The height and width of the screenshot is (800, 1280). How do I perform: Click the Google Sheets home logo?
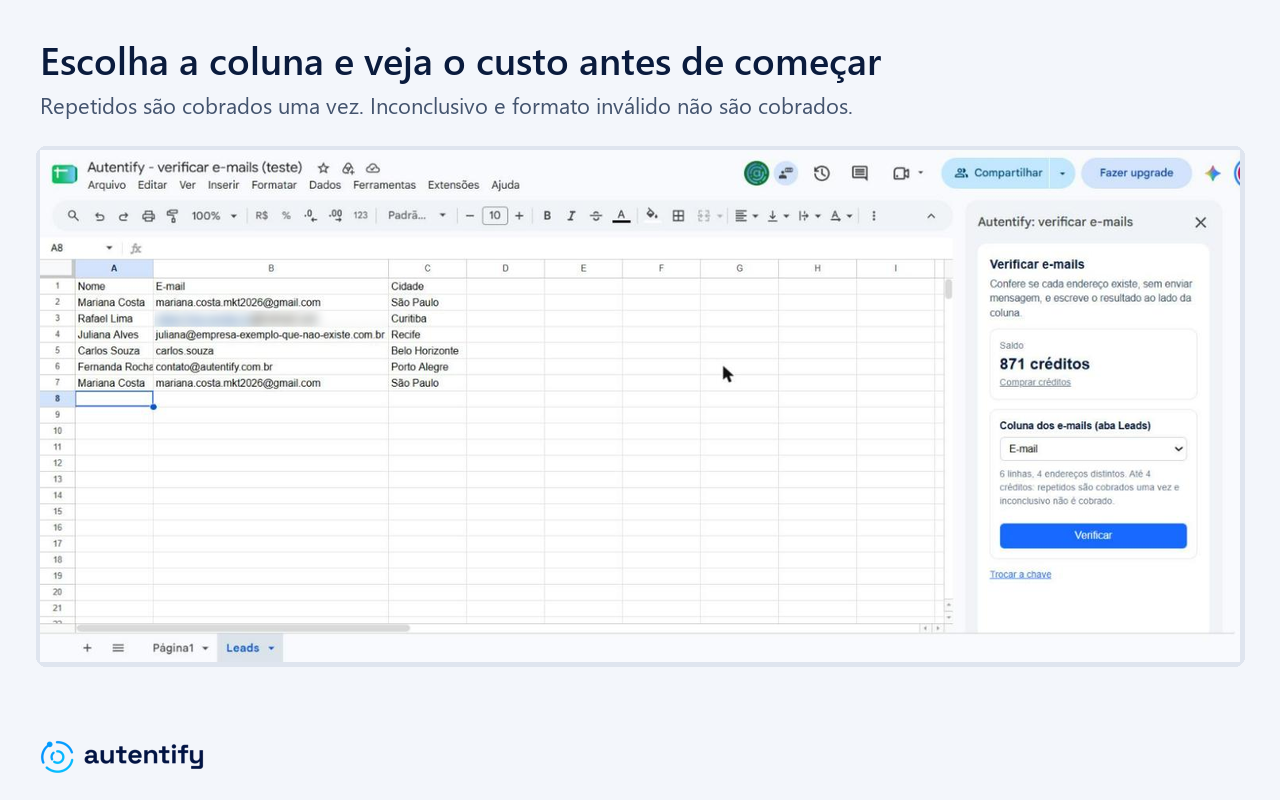[65, 173]
